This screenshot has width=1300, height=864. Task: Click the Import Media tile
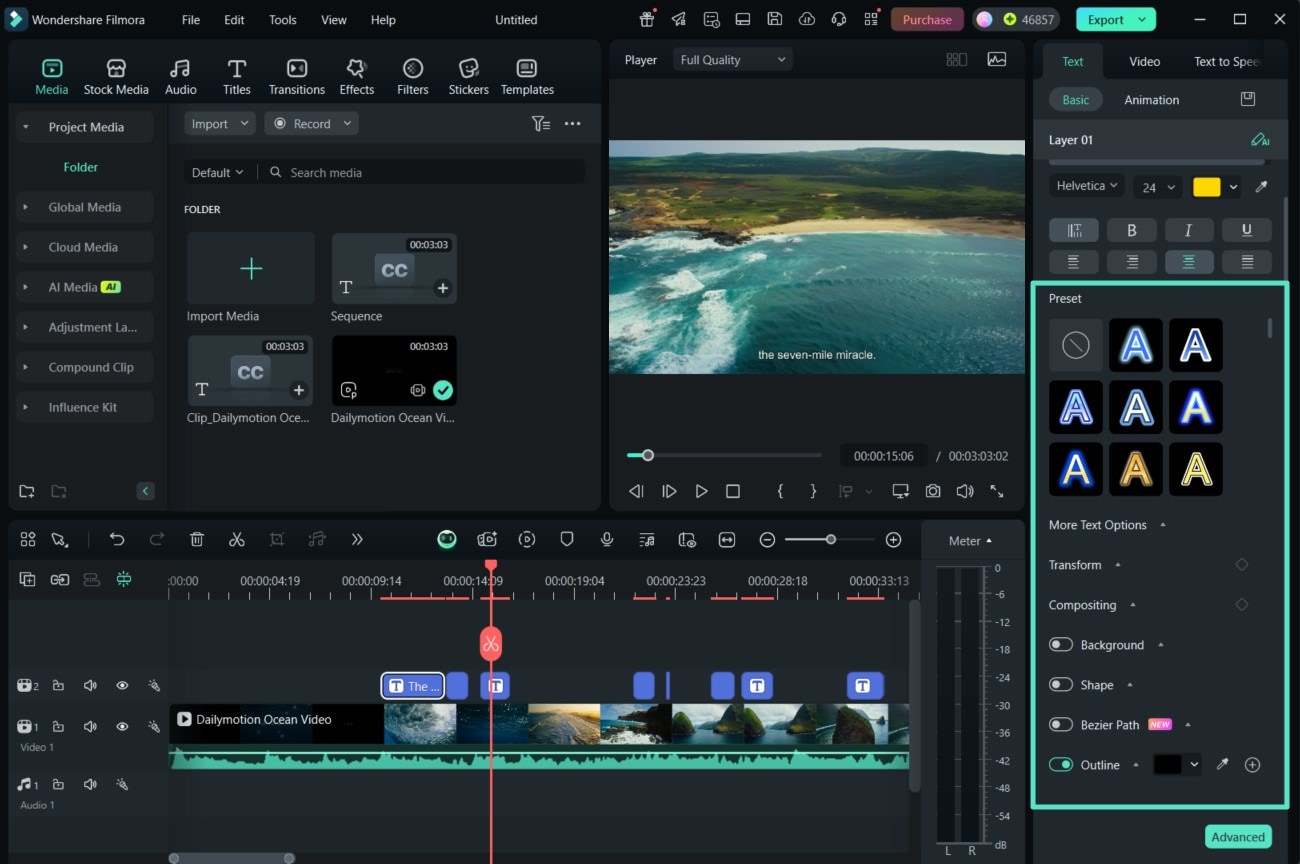[x=251, y=268]
